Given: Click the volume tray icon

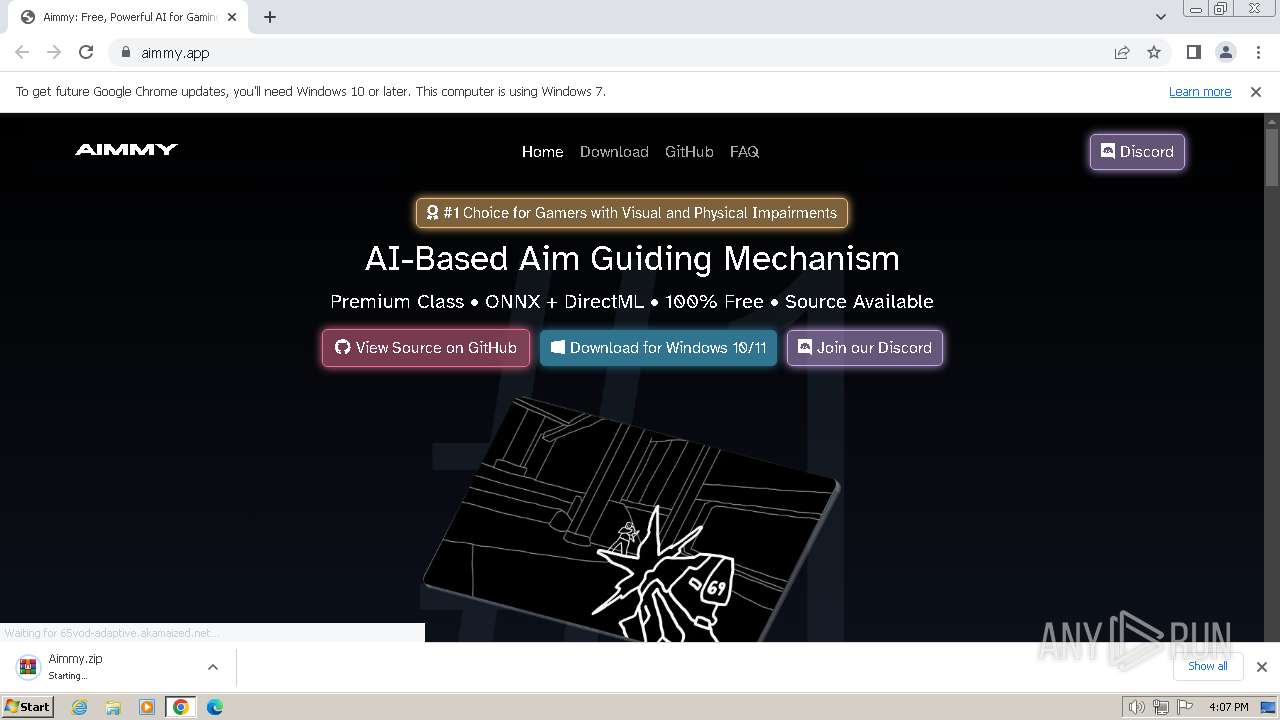Looking at the screenshot, I should pyautogui.click(x=1136, y=707).
